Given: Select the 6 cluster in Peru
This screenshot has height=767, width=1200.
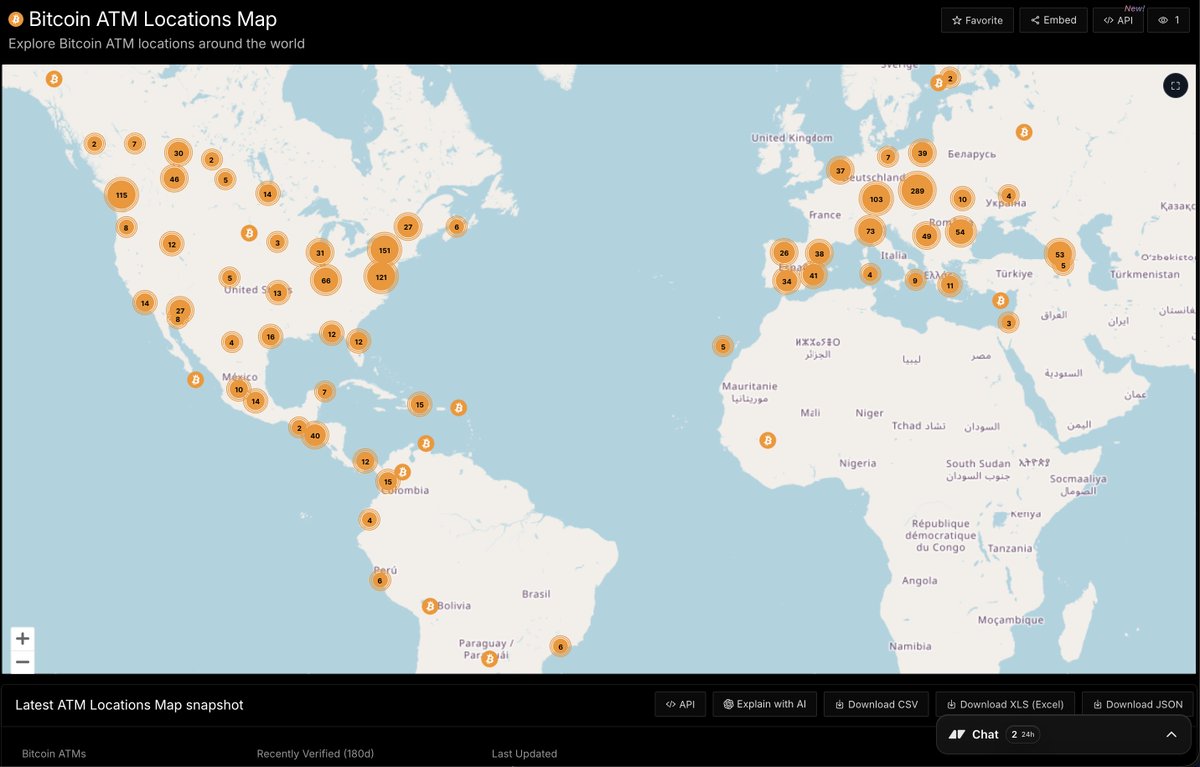Looking at the screenshot, I should click(380, 580).
